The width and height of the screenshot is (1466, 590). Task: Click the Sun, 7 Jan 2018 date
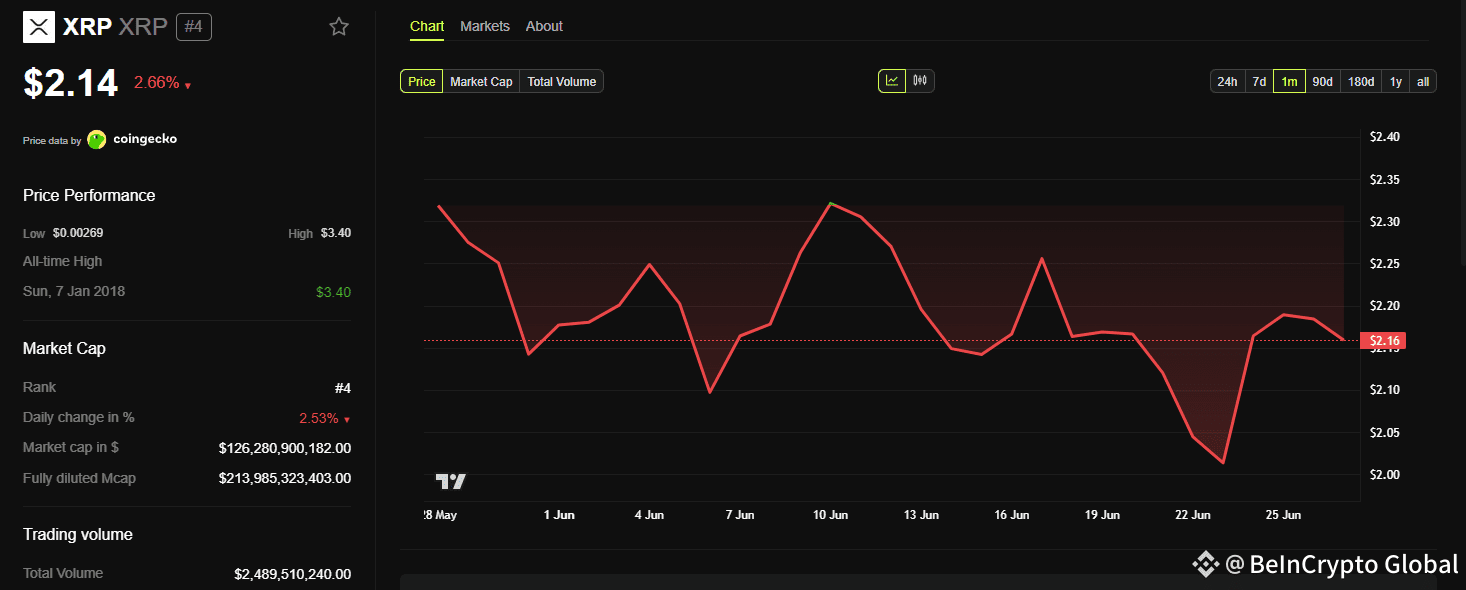(x=74, y=291)
